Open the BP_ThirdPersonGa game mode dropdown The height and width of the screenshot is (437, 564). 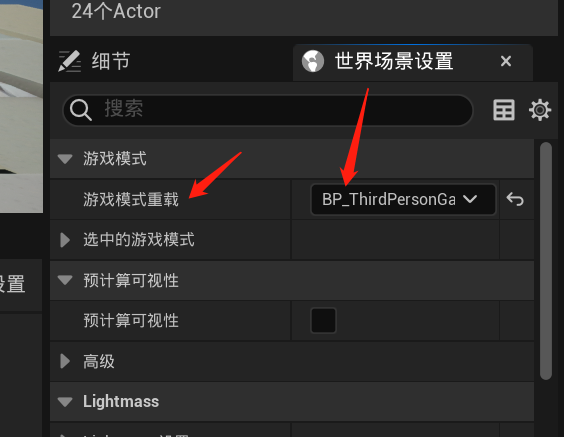tap(403, 199)
